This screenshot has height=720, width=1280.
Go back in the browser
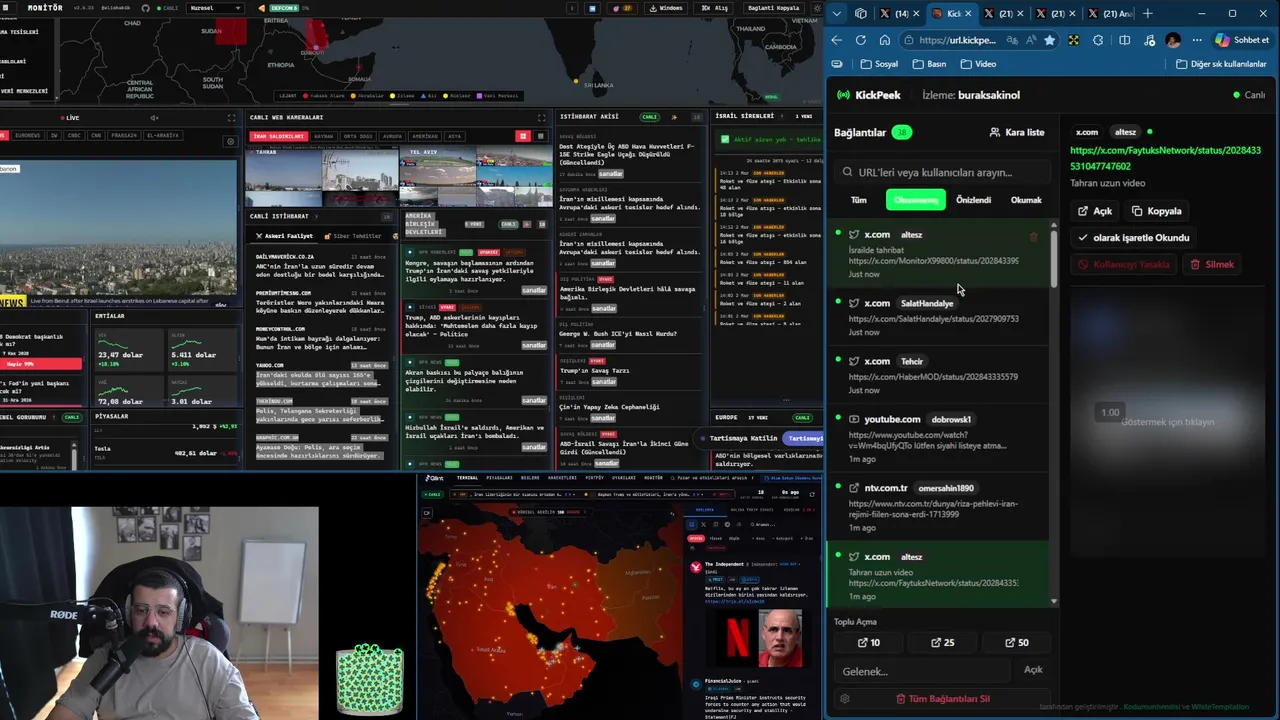(x=837, y=40)
